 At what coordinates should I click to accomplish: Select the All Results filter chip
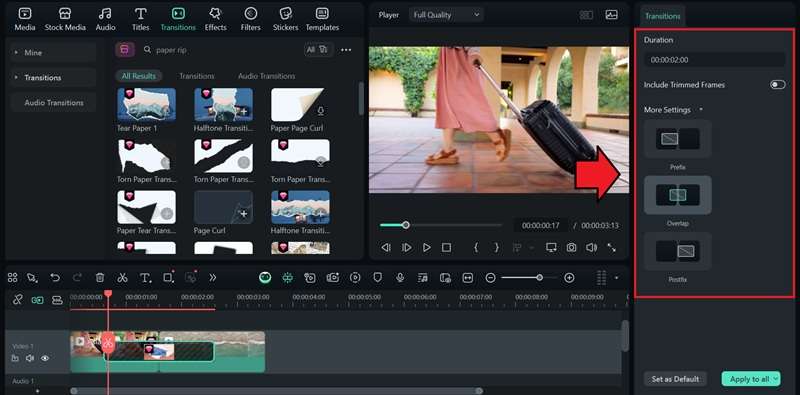pyautogui.click(x=139, y=76)
